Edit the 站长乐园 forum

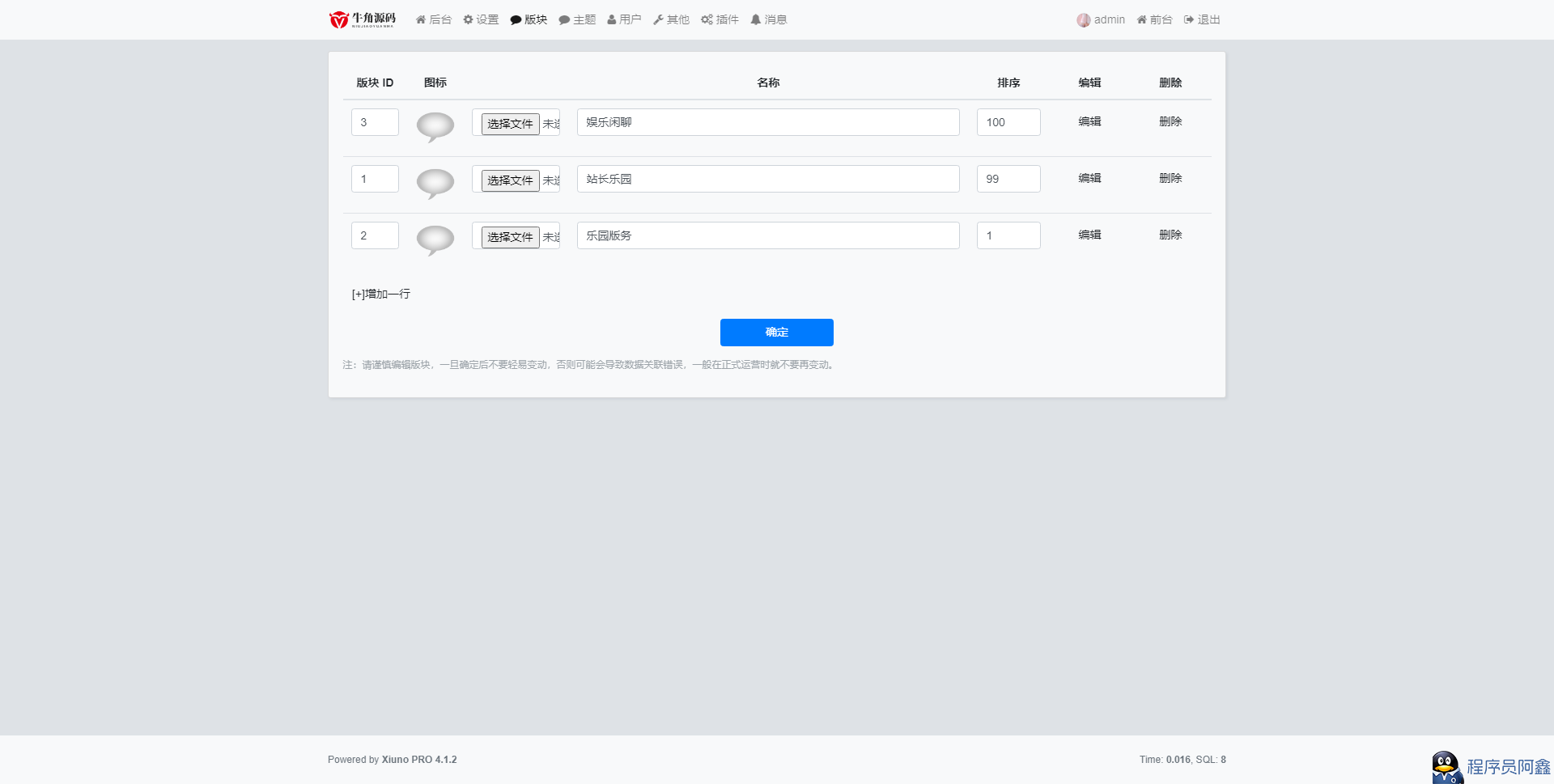tap(1089, 178)
